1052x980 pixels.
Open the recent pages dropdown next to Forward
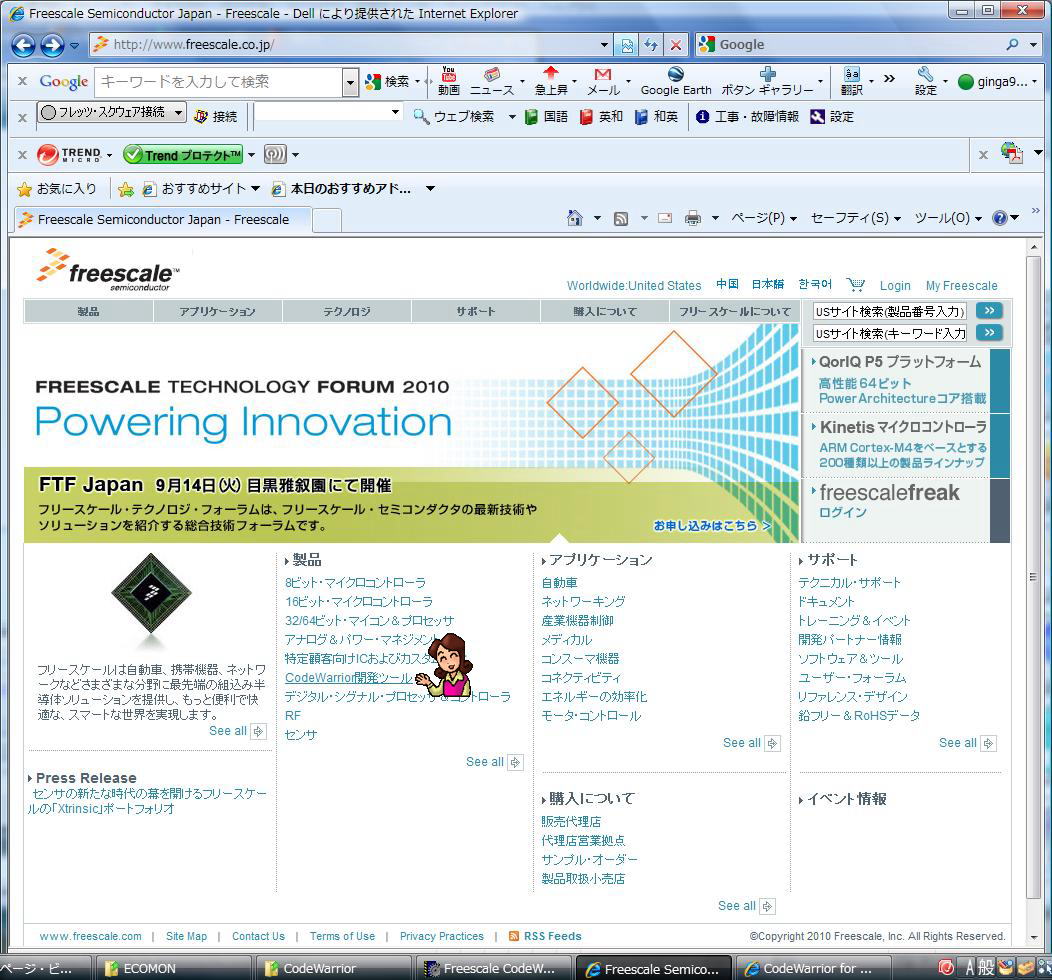pos(74,46)
